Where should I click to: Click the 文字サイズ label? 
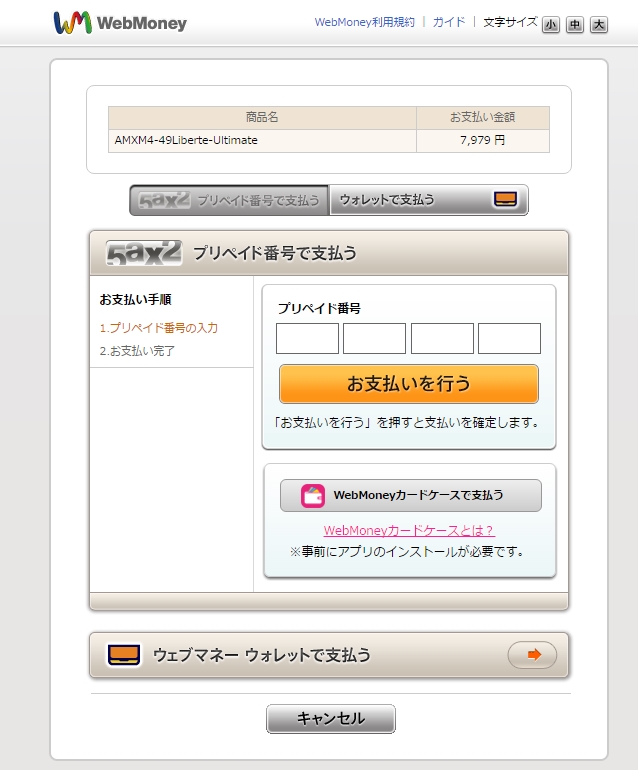(510, 22)
